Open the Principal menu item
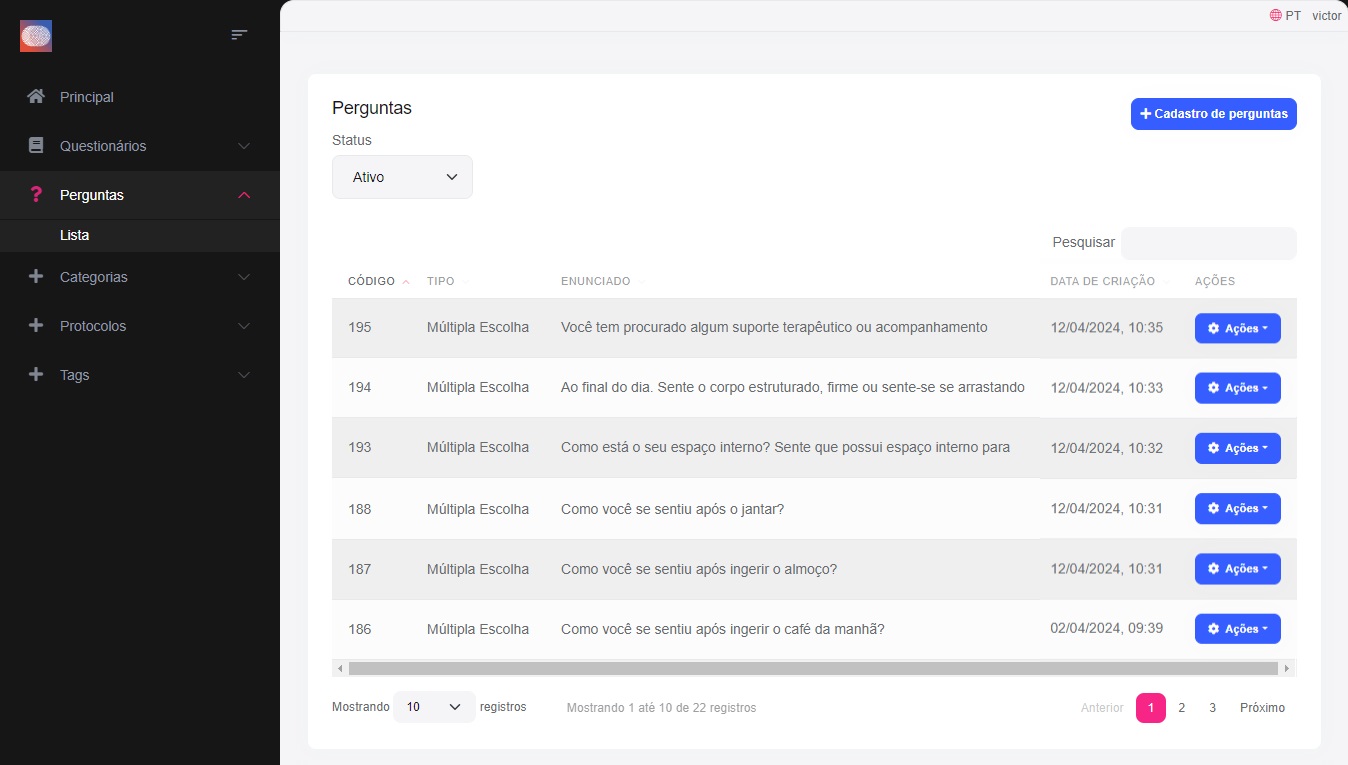The height and width of the screenshot is (765, 1348). tap(87, 97)
